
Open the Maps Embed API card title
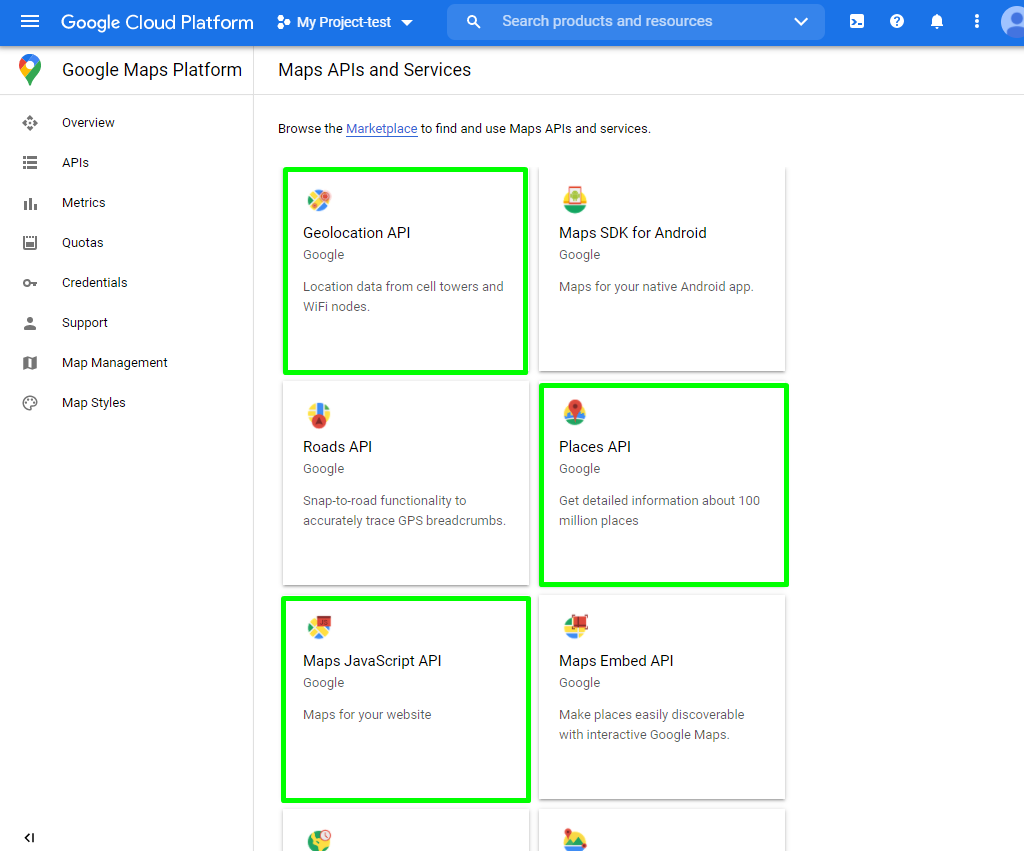pyautogui.click(x=616, y=661)
